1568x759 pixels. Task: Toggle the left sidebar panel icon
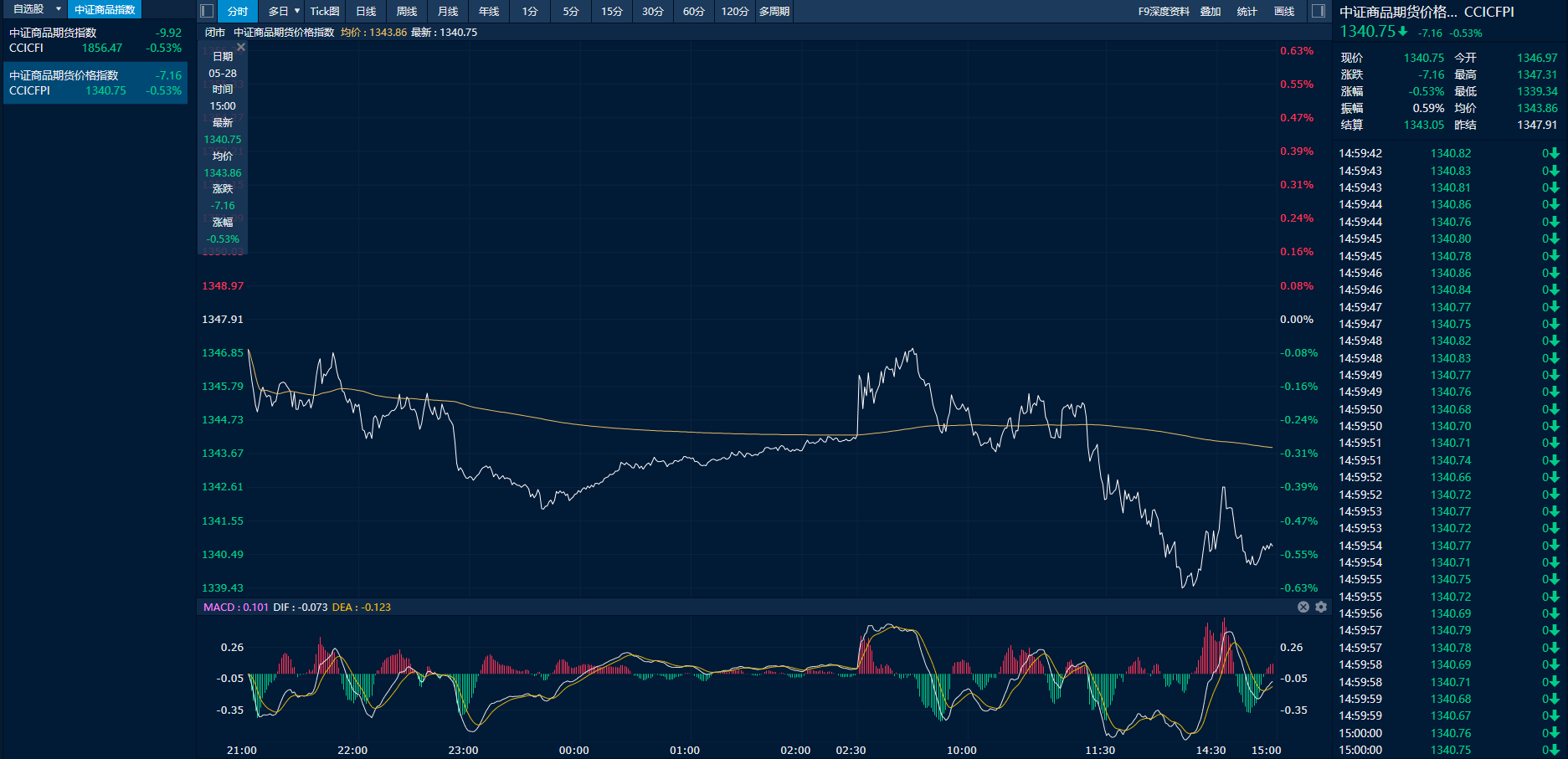tap(207, 11)
